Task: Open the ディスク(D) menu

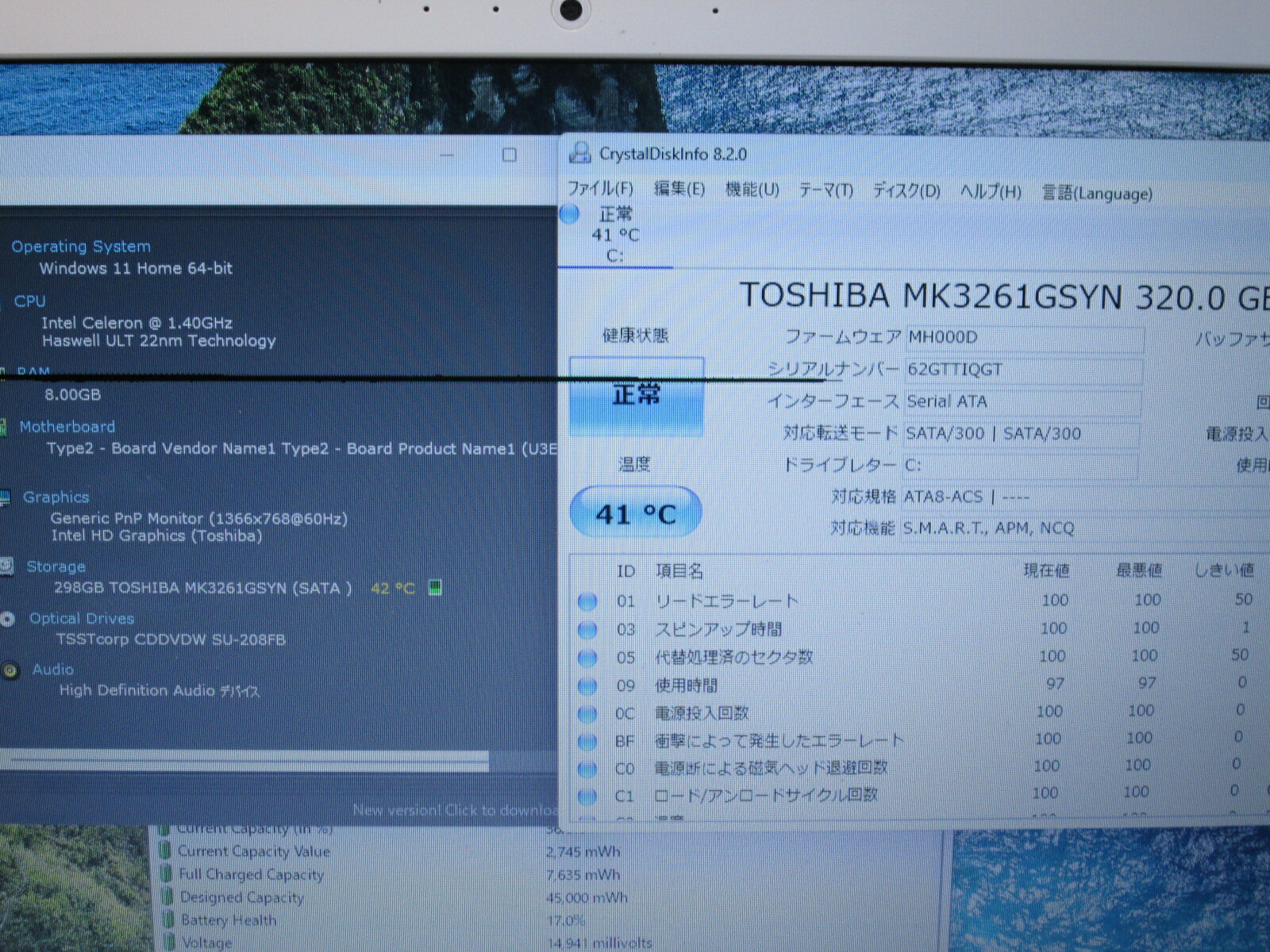Action: (906, 191)
